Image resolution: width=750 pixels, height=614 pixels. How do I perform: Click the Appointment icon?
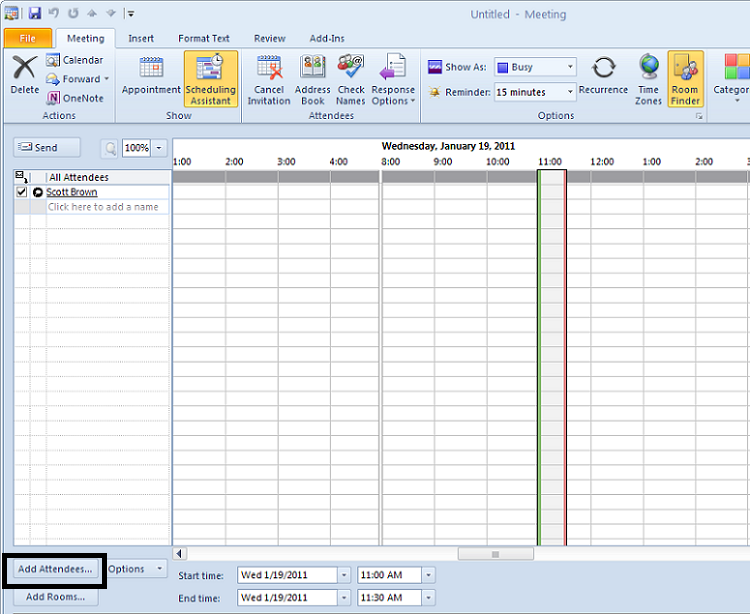click(151, 77)
